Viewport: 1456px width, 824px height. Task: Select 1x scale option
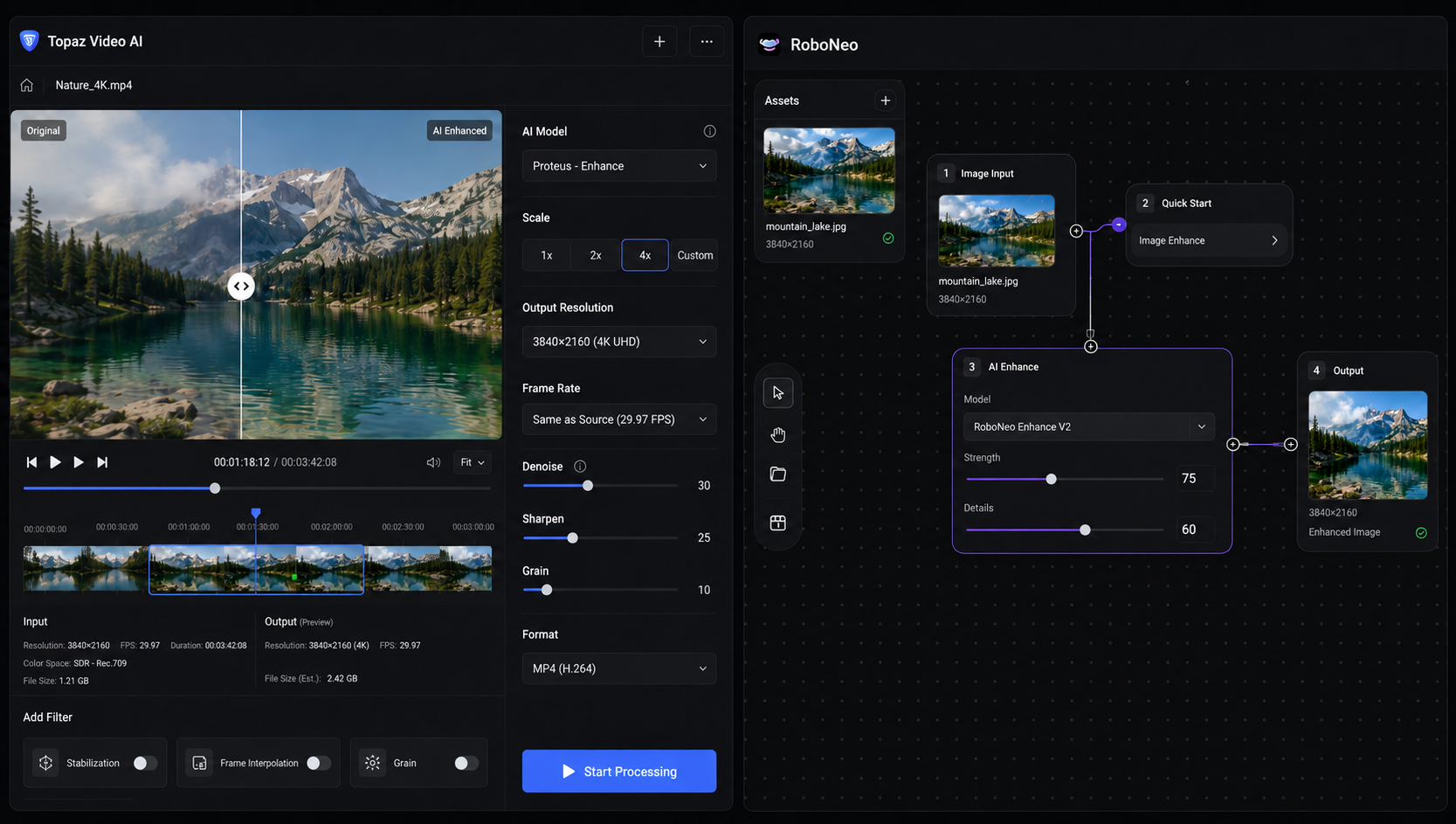[x=547, y=255]
